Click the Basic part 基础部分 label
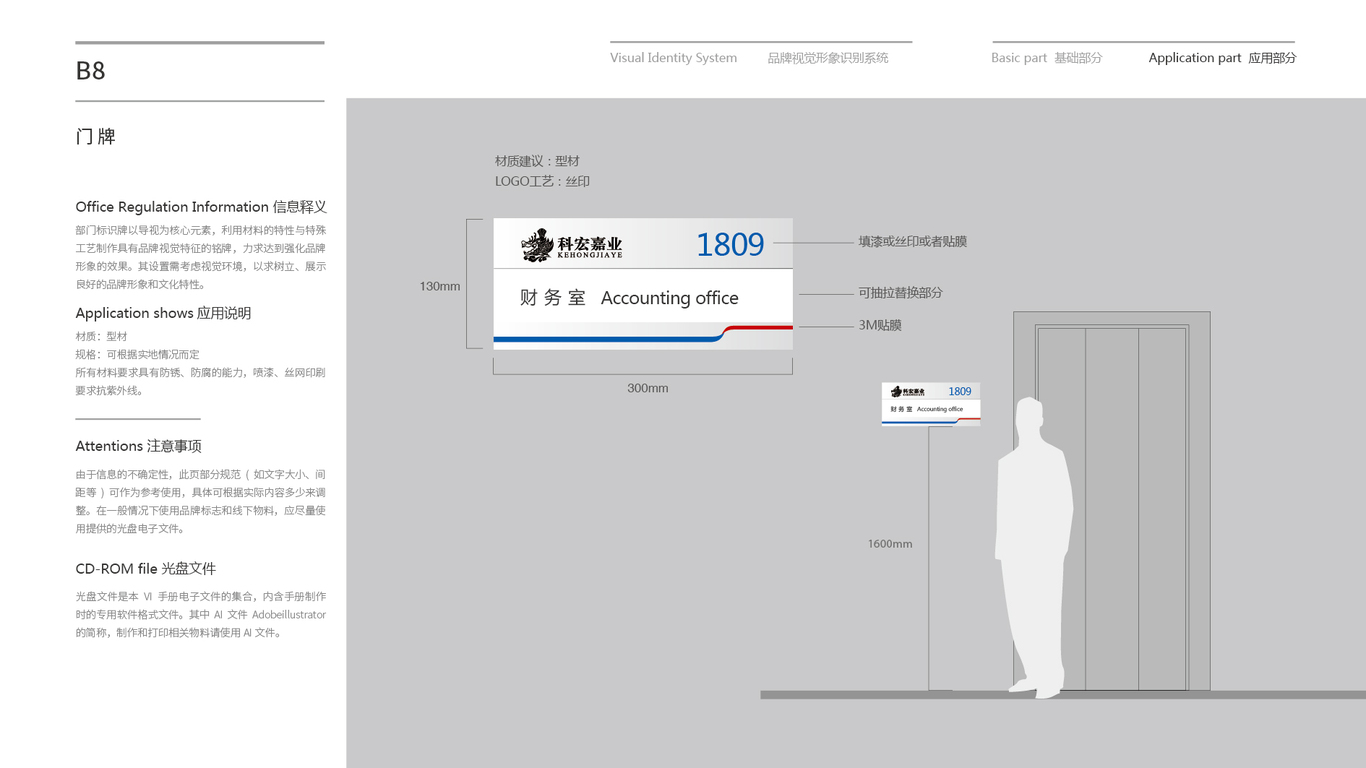The width and height of the screenshot is (1366, 768). coord(1047,58)
